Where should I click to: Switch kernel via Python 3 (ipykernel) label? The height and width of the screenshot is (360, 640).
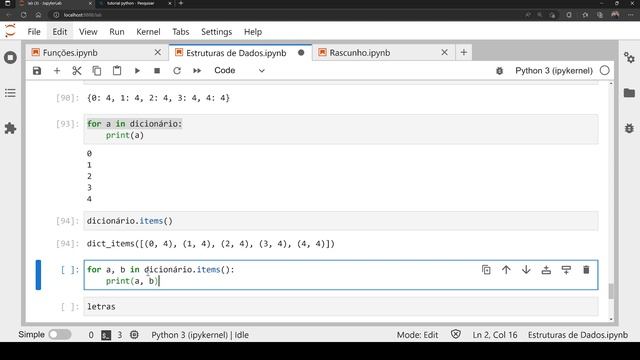[x=553, y=71]
